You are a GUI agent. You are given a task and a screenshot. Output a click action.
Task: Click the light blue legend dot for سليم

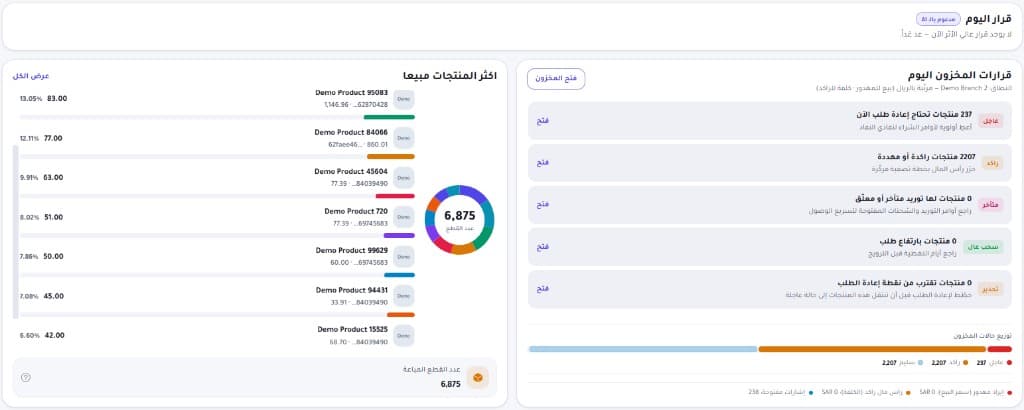point(921,362)
